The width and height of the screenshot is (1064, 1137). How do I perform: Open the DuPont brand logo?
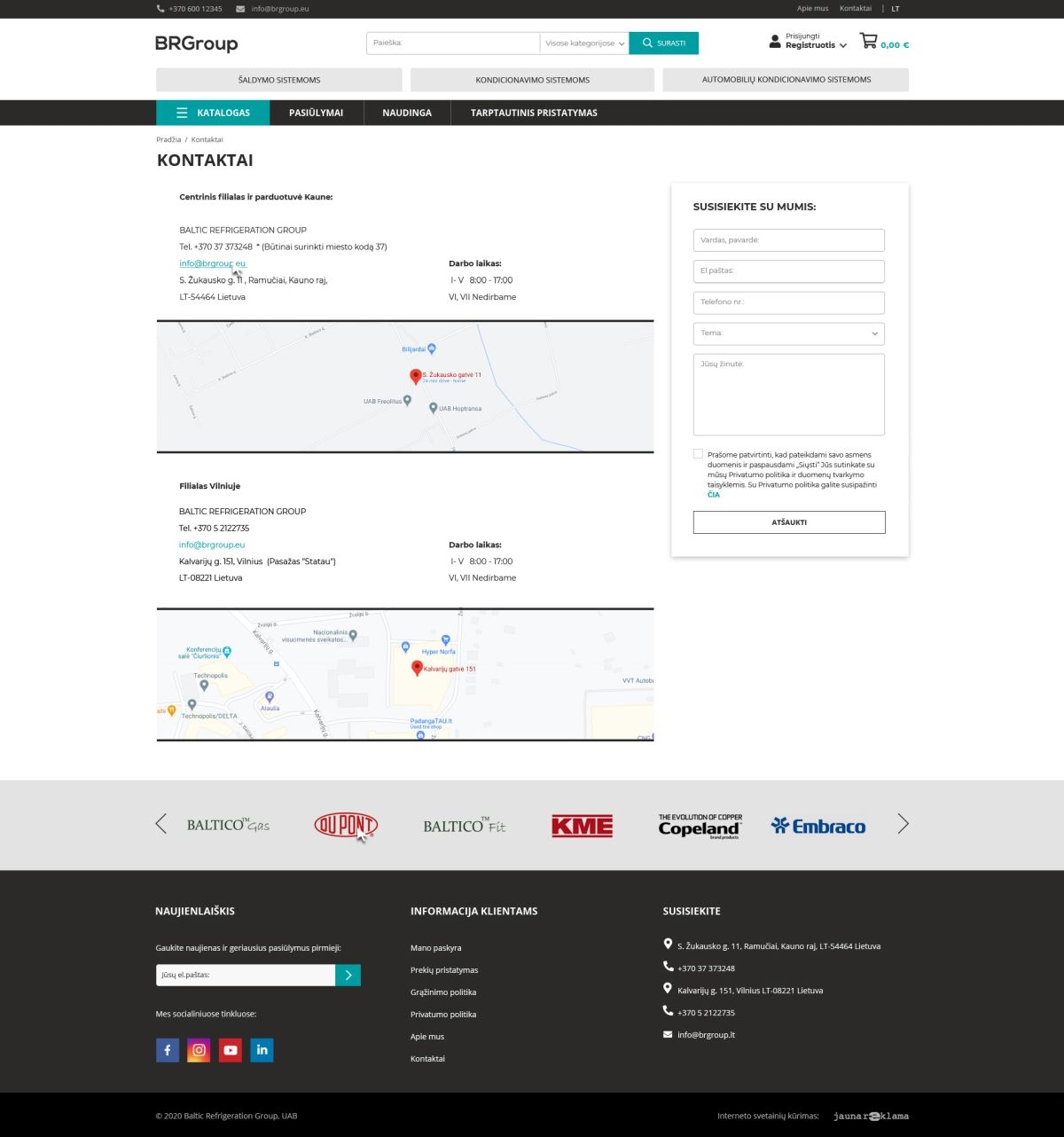[x=346, y=825]
